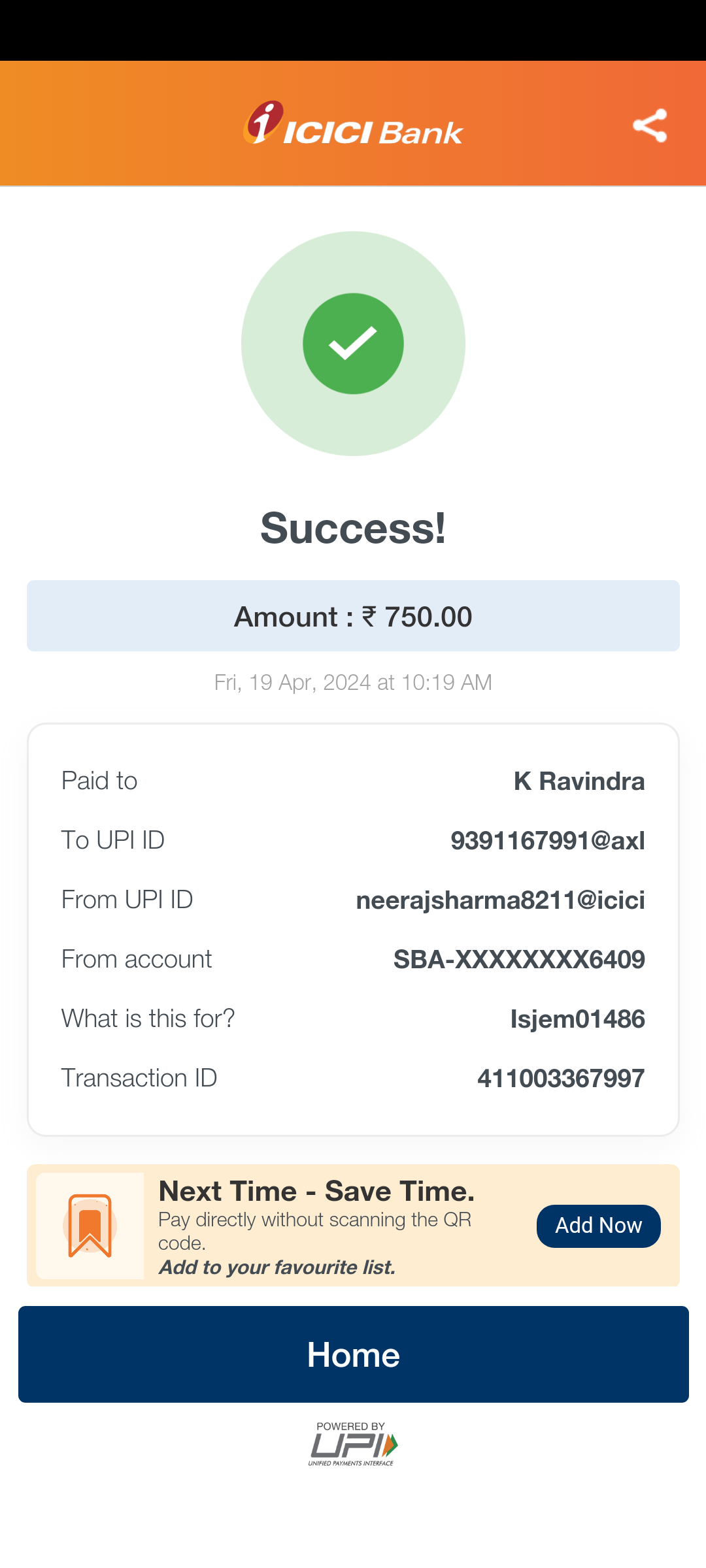Tap the recipient UPI ID 9391167991@axl
The height and width of the screenshot is (1568, 706).
(x=548, y=841)
